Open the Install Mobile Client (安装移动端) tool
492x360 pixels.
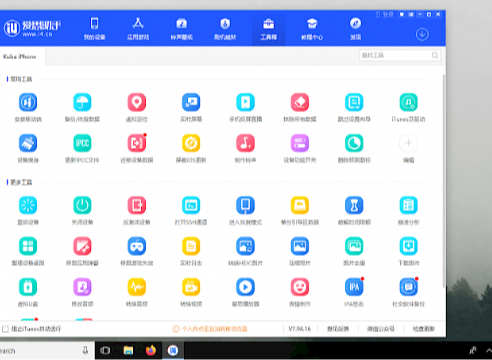28,103
